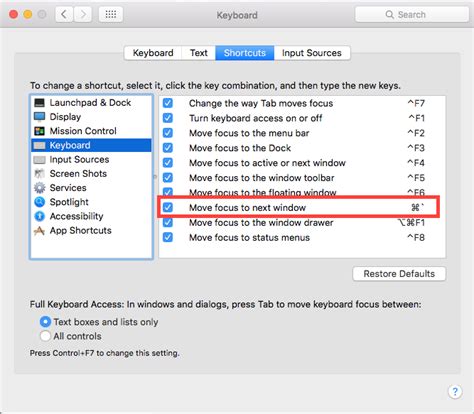Click the App Shortcuts icon in the category list

39,231
